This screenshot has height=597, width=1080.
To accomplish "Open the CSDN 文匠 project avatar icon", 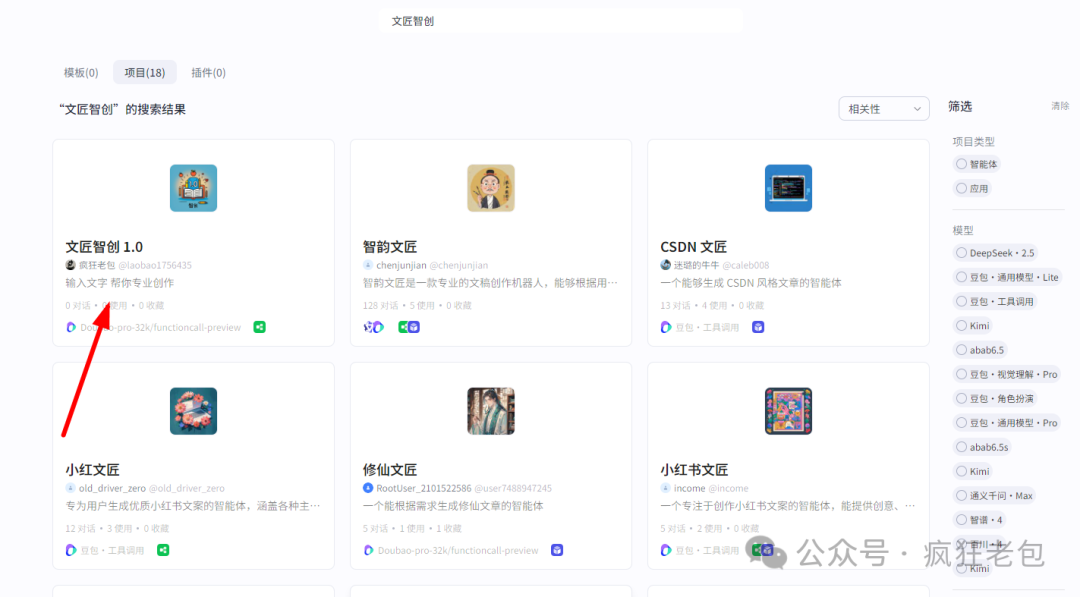I will pyautogui.click(x=789, y=188).
